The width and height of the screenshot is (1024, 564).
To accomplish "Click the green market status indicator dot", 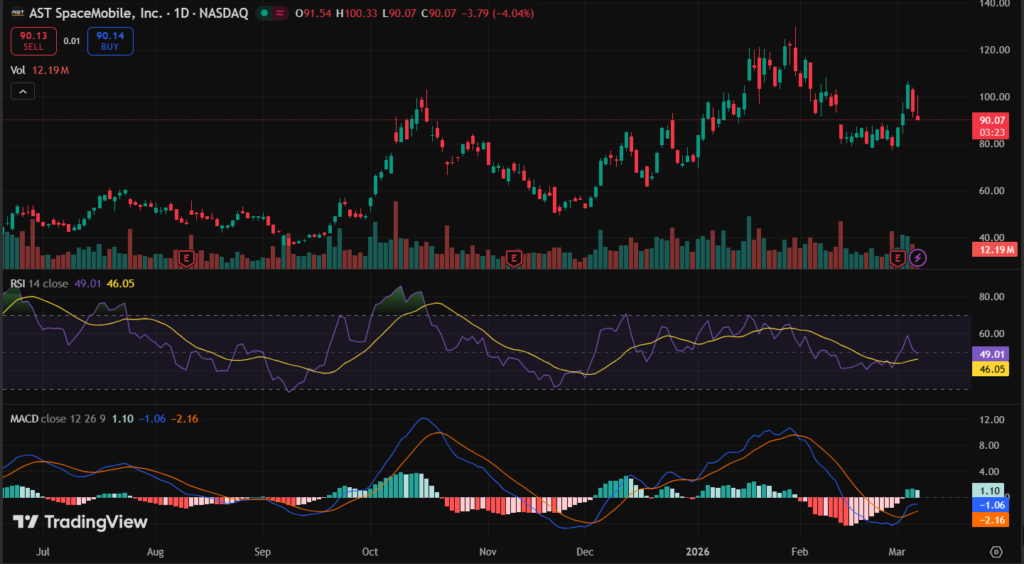I will 263,13.
